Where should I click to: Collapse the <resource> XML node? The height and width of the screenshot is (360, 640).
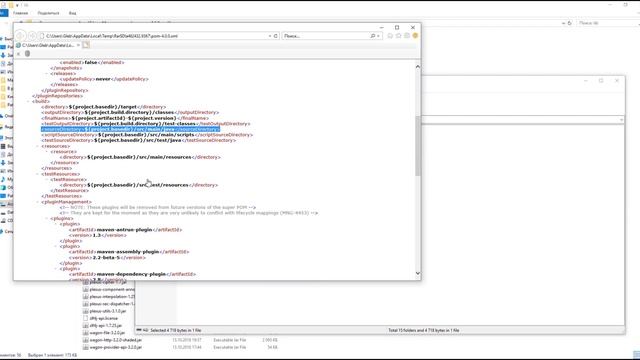[x=47, y=151]
